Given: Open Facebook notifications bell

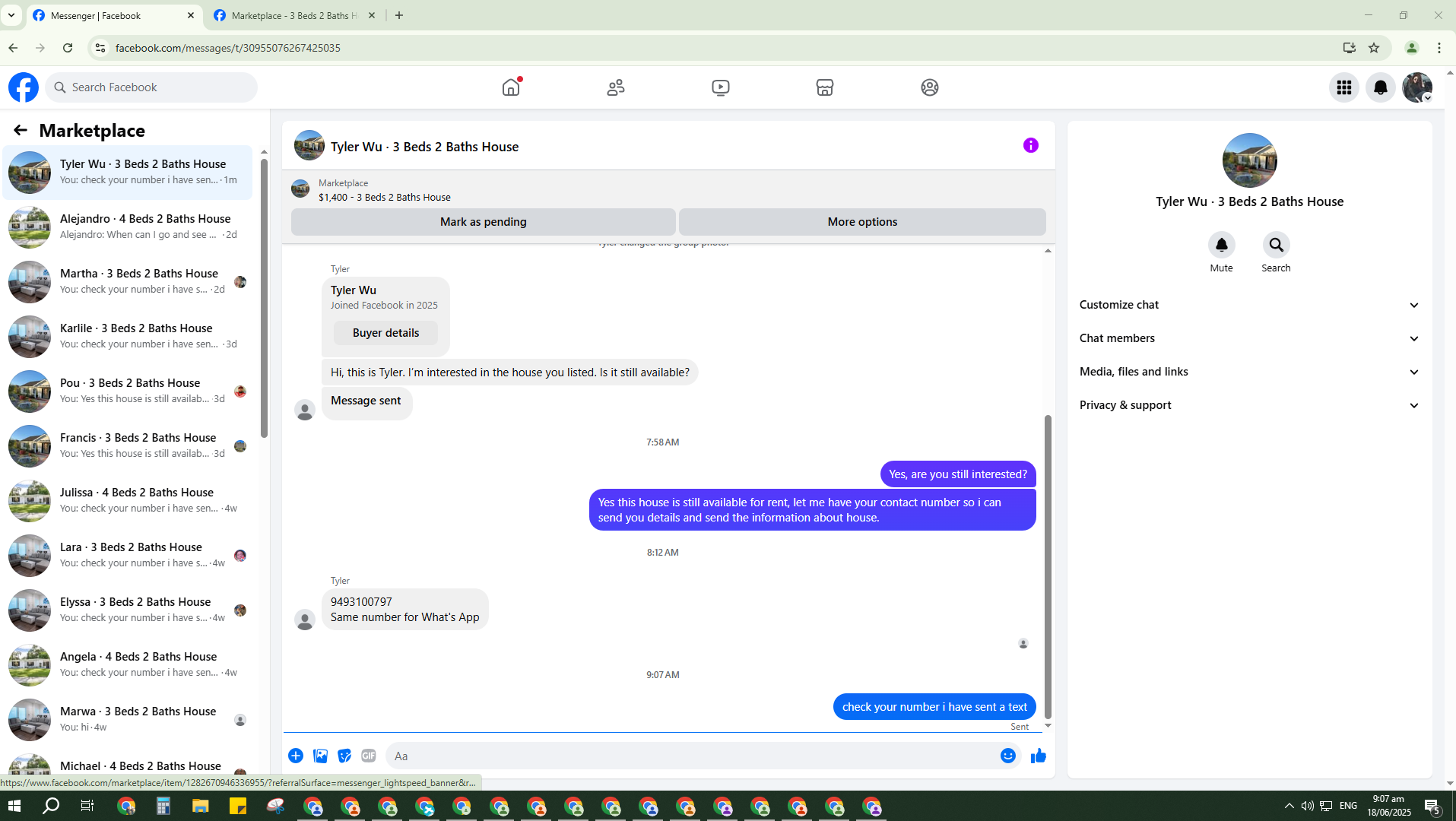Looking at the screenshot, I should [x=1381, y=87].
